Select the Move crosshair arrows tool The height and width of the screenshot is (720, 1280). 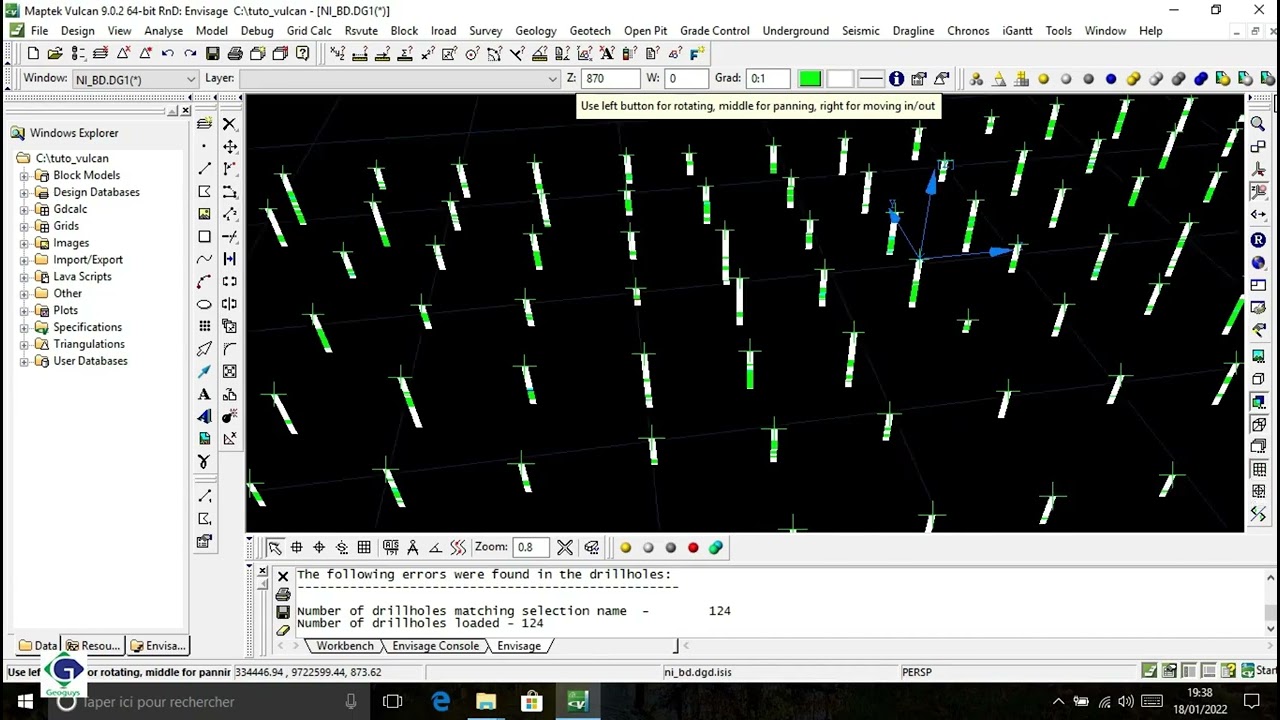[230, 146]
